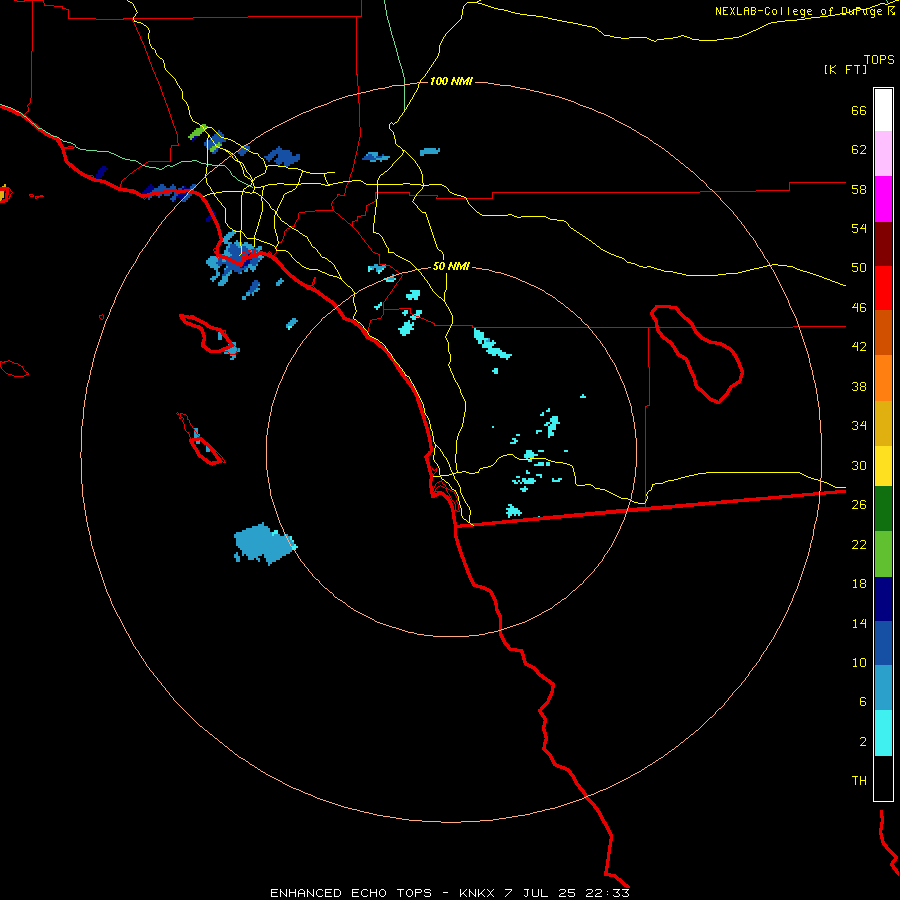900x900 pixels.
Task: Click the 'KNKX' radar site identifier
Action: 476,893
